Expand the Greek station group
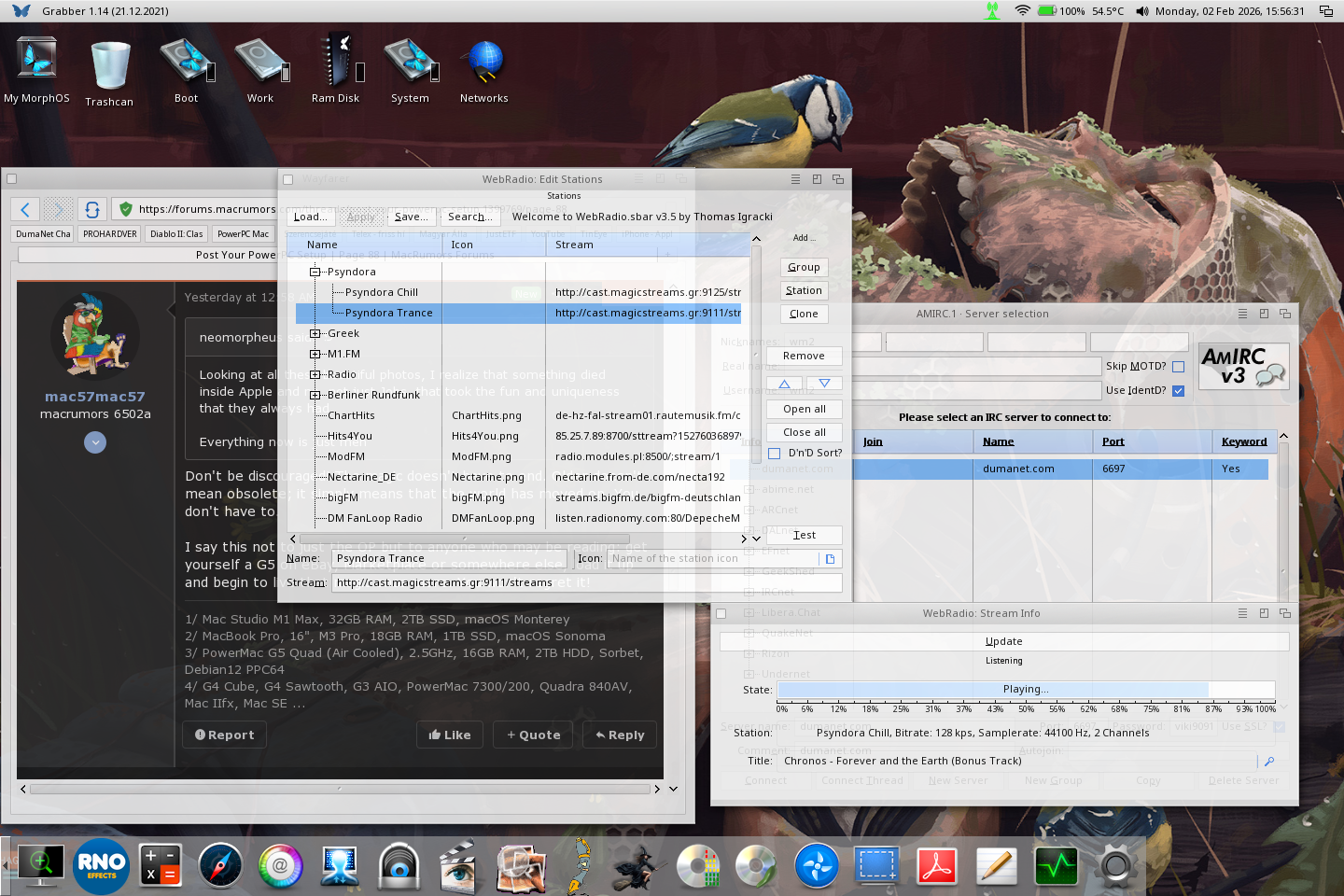The image size is (1344, 896). tap(315, 333)
